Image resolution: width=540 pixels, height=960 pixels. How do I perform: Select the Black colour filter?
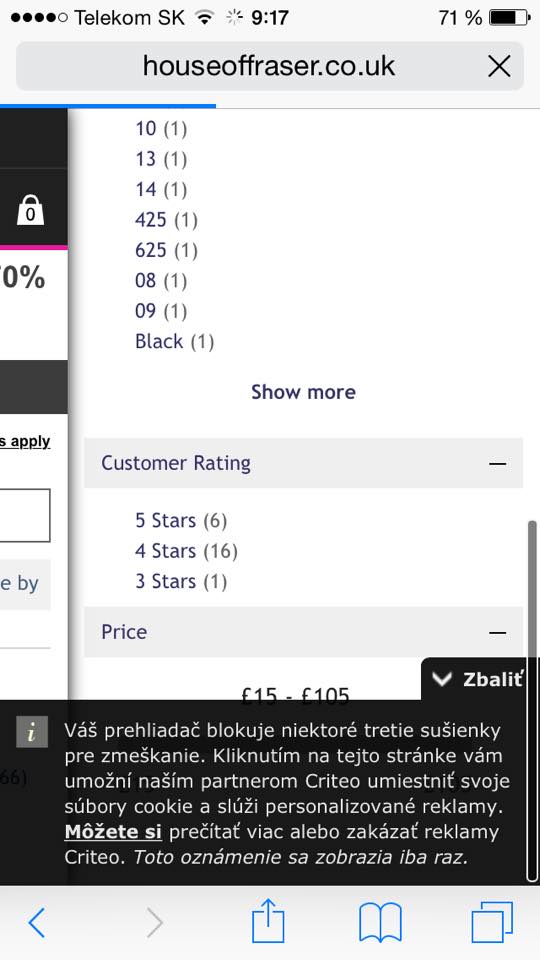tap(174, 341)
